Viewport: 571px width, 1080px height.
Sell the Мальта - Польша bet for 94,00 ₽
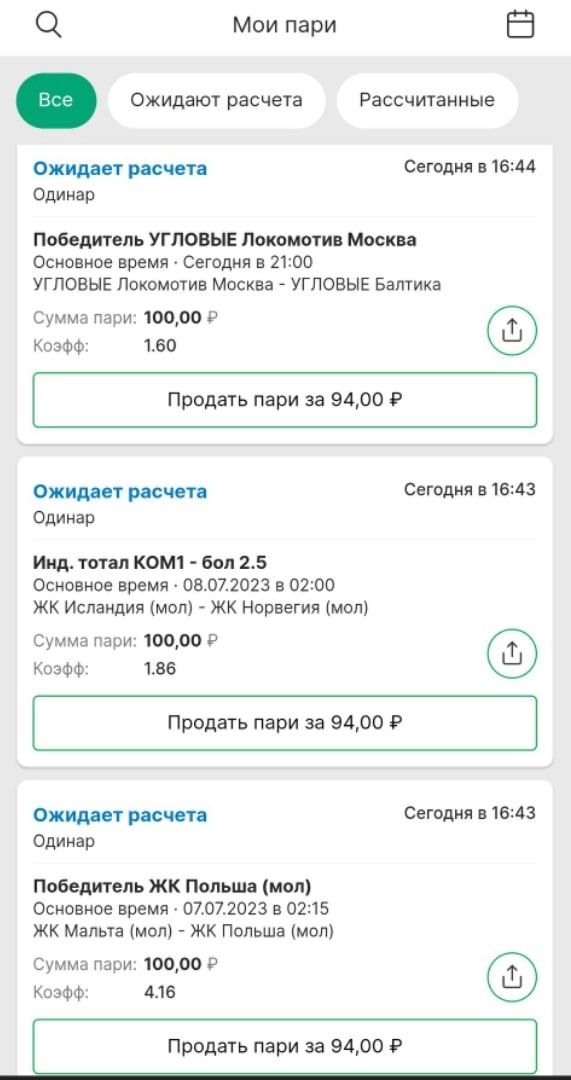[284, 1046]
